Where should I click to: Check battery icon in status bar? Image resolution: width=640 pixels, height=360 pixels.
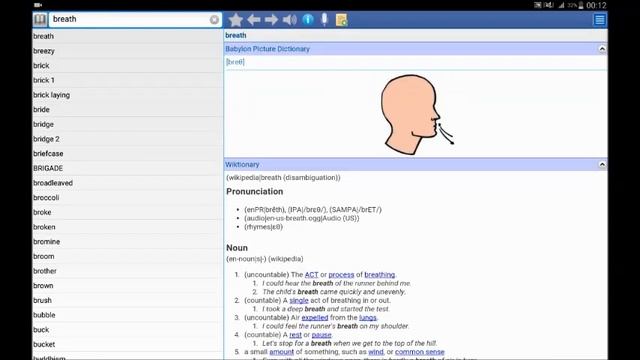(580, 5)
